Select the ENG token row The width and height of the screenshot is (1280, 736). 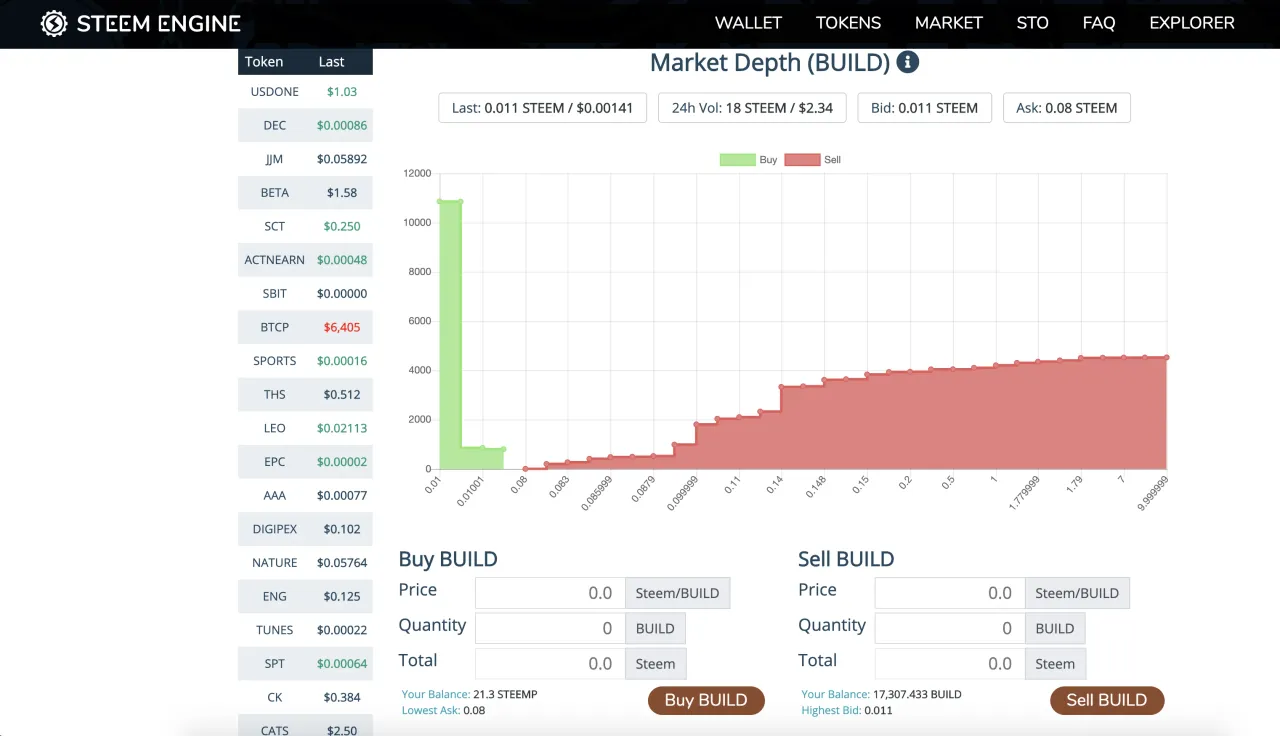(x=305, y=596)
